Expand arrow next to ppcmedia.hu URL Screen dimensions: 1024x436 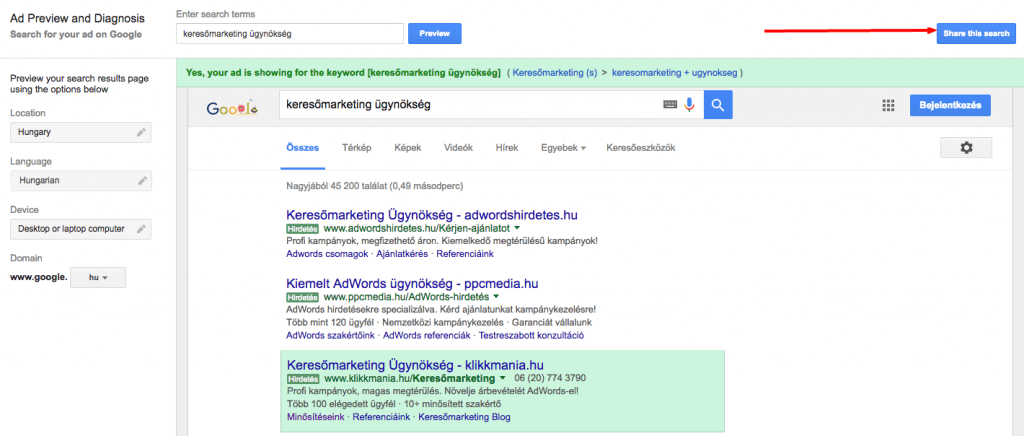(x=496, y=298)
